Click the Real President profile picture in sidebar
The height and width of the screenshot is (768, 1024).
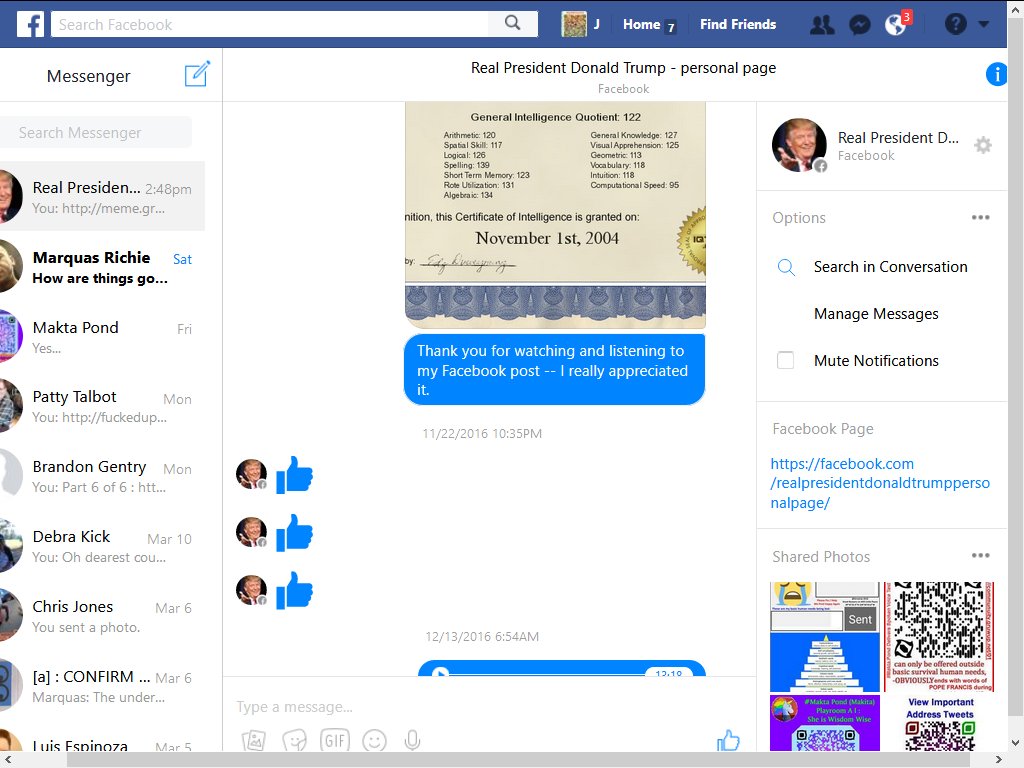[799, 145]
